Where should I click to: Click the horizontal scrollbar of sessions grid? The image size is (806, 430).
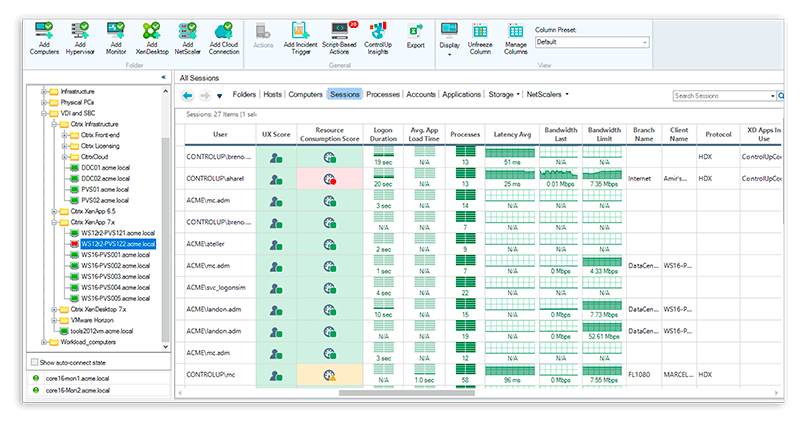(x=406, y=393)
